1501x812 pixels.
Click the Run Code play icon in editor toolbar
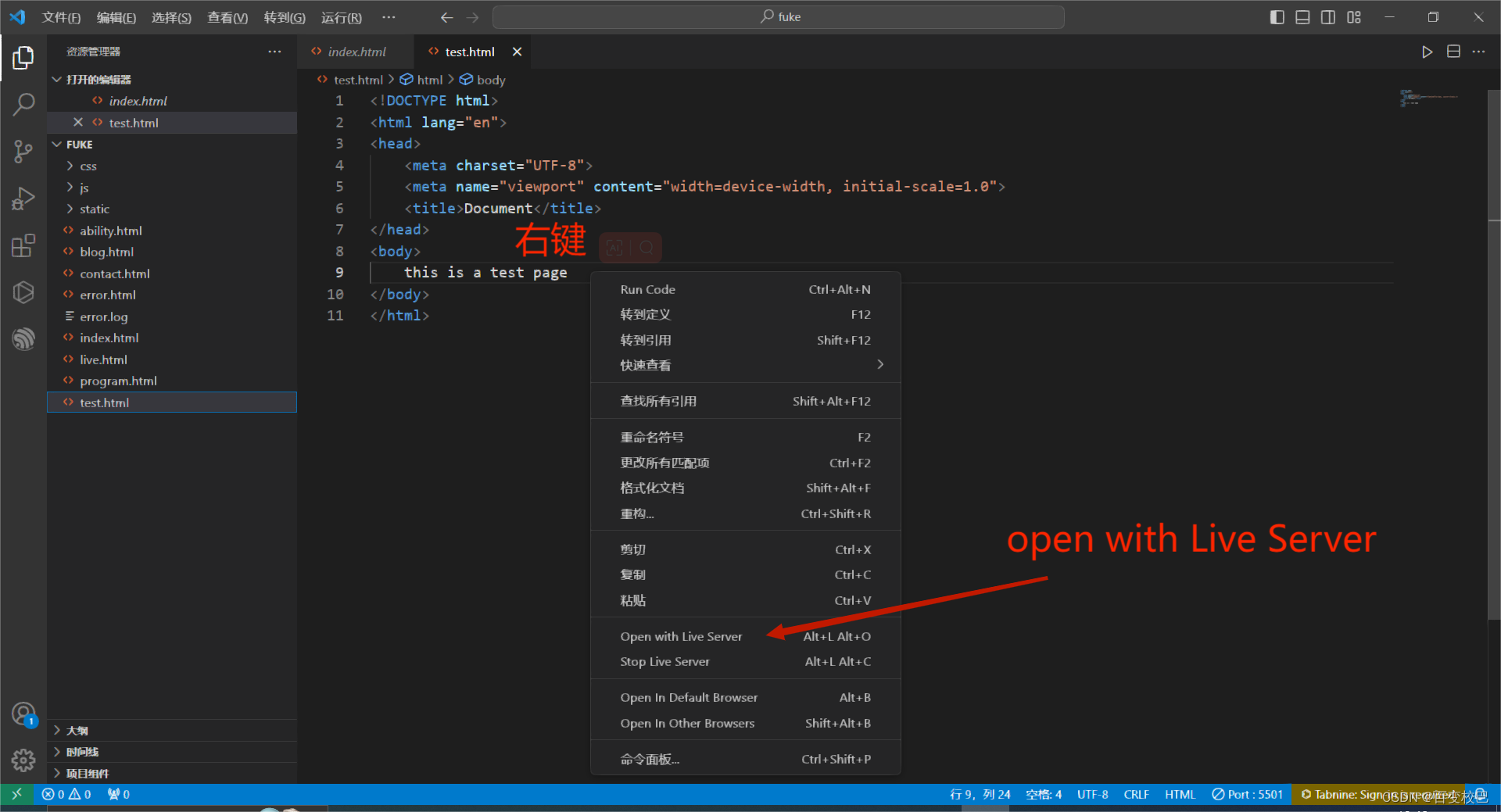1427,52
